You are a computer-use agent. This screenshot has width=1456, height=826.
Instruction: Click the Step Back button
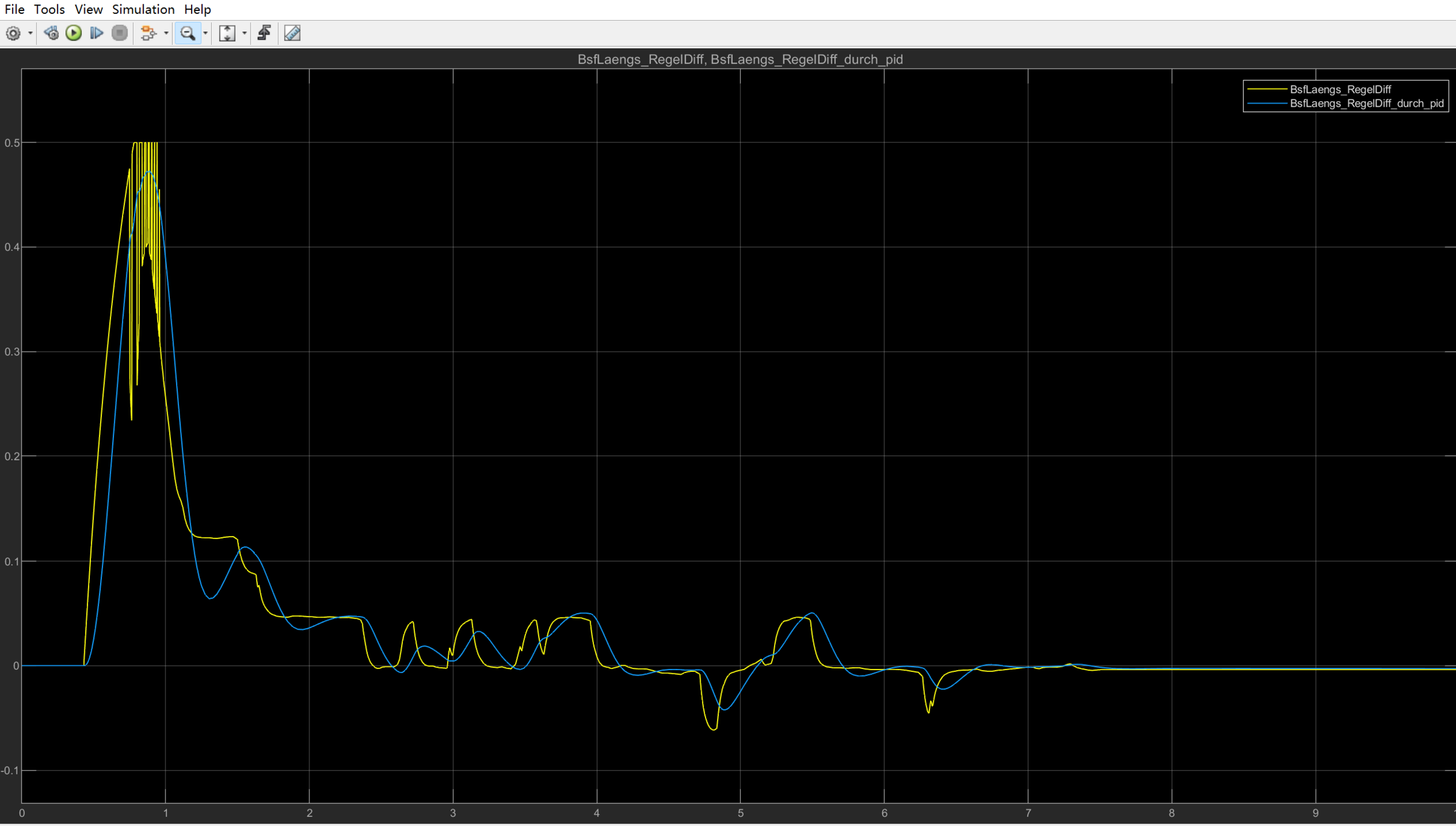tap(52, 33)
